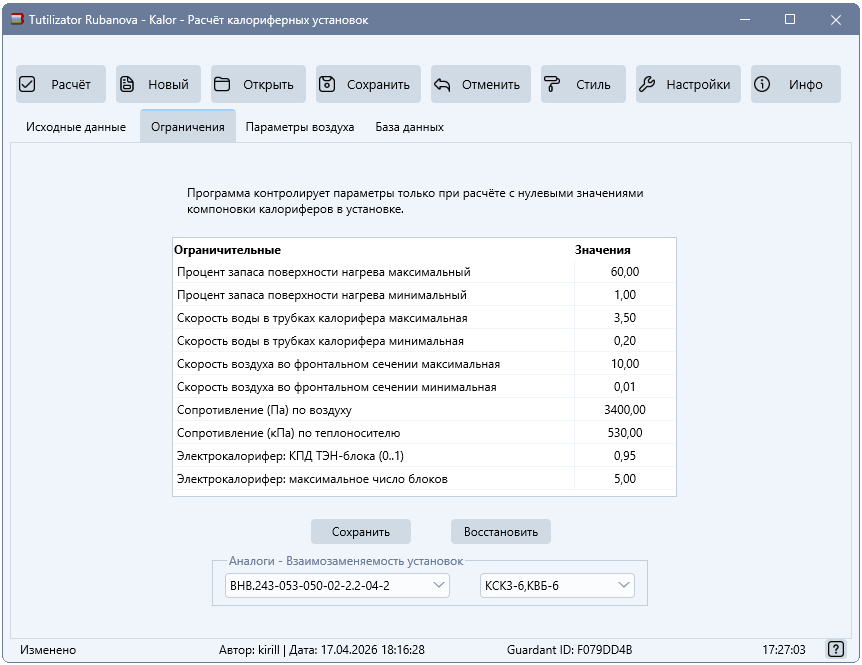This screenshot has width=862, height=665.
Task: Click the Сохранить button below the table
Action: pos(361,531)
